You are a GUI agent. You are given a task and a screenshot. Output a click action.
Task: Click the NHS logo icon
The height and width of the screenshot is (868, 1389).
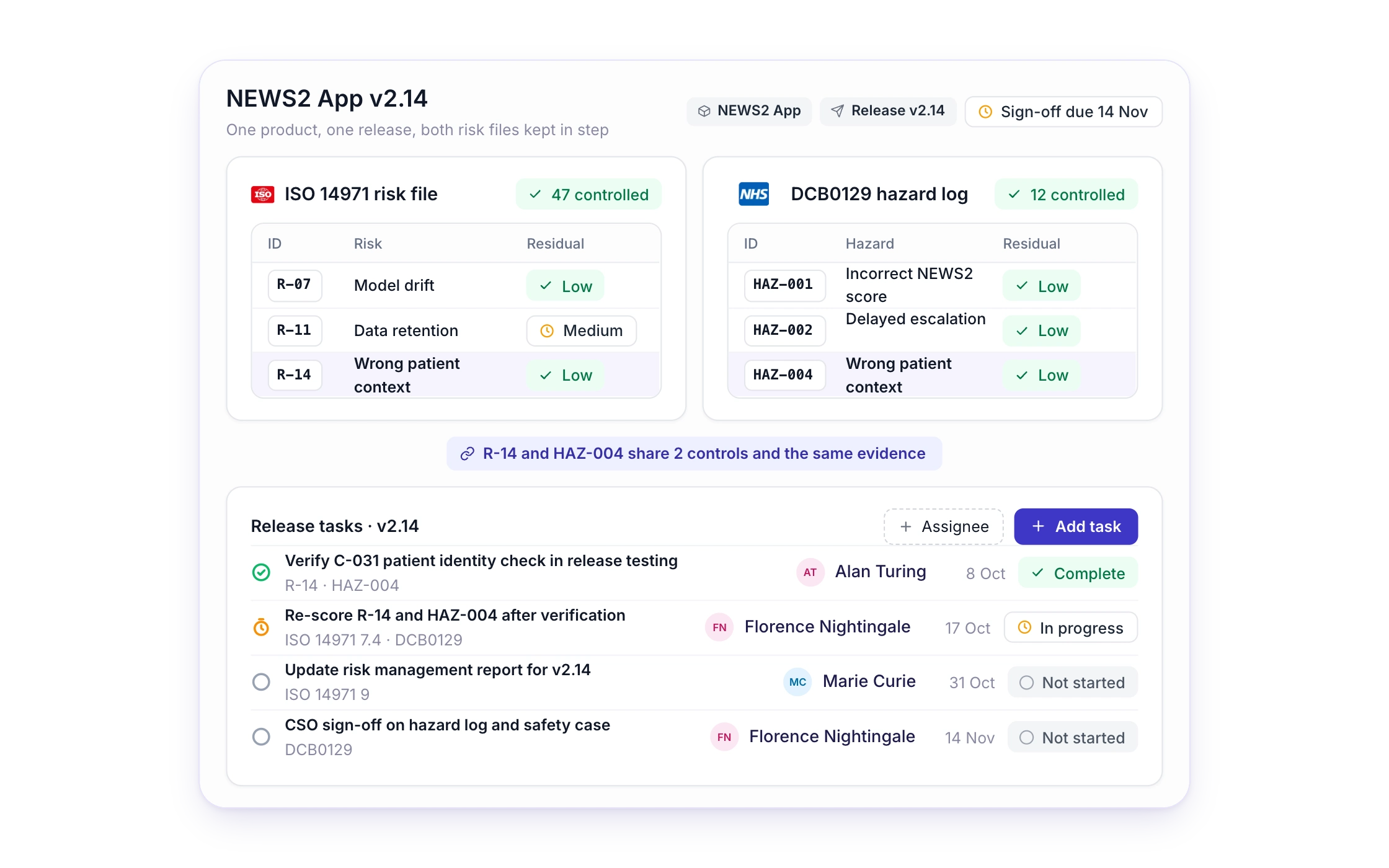pos(753,194)
